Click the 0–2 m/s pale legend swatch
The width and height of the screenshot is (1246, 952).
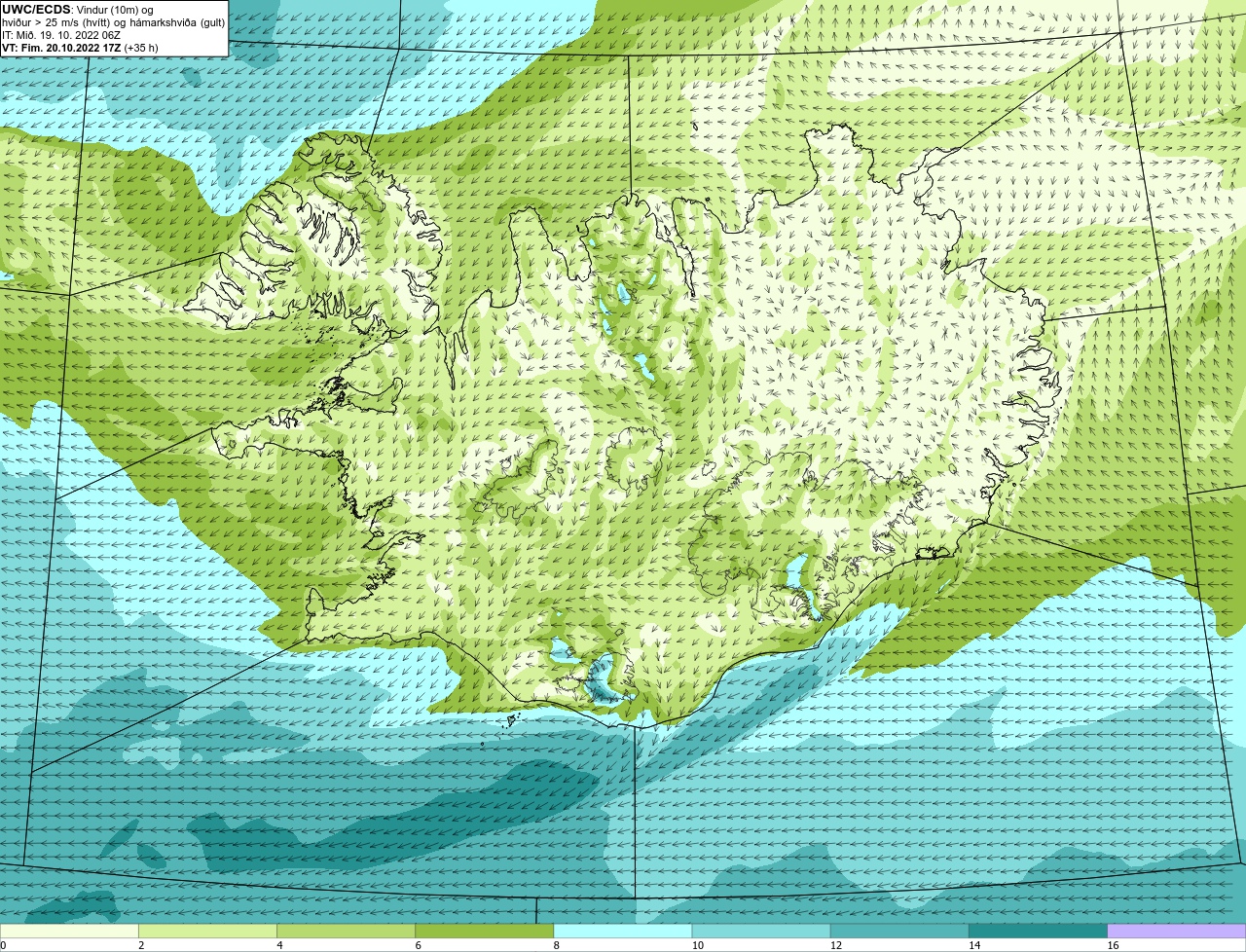click(x=69, y=931)
